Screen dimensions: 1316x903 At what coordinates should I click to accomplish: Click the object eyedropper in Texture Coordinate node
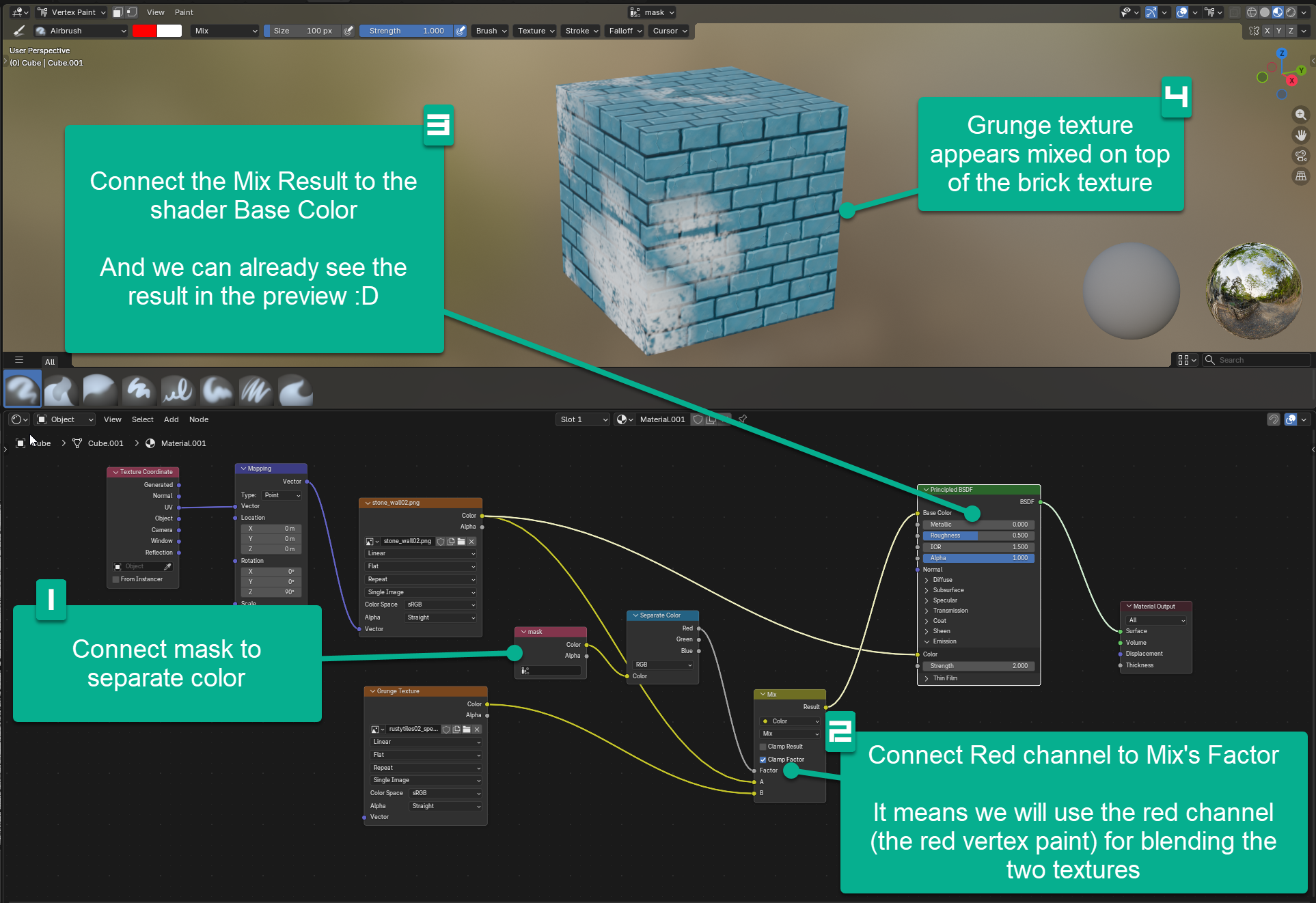pyautogui.click(x=167, y=566)
